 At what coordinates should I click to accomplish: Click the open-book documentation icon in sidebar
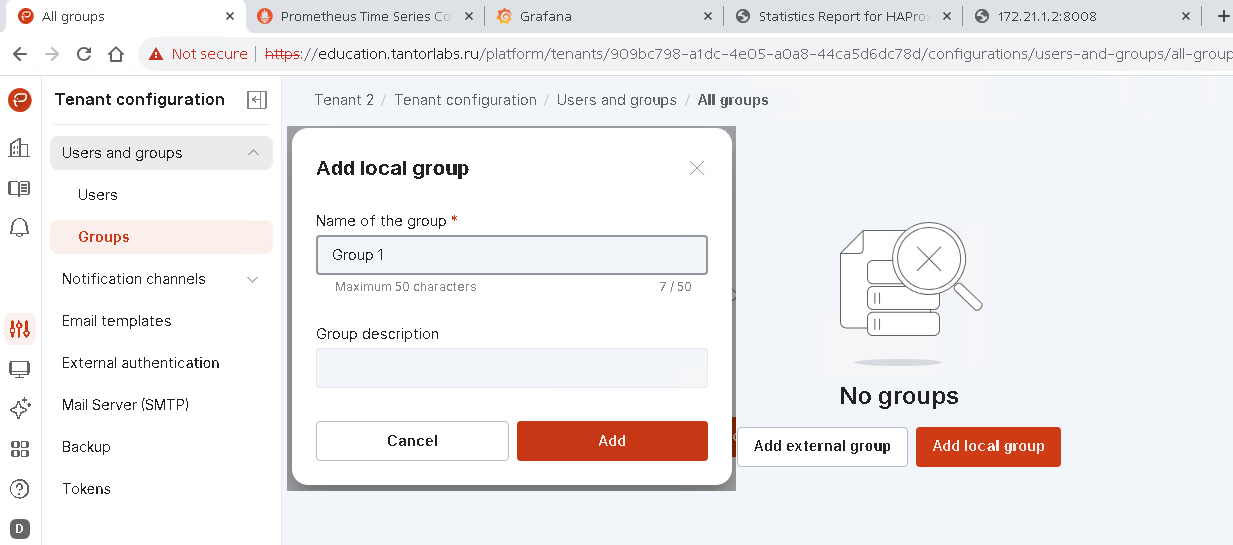tap(19, 188)
